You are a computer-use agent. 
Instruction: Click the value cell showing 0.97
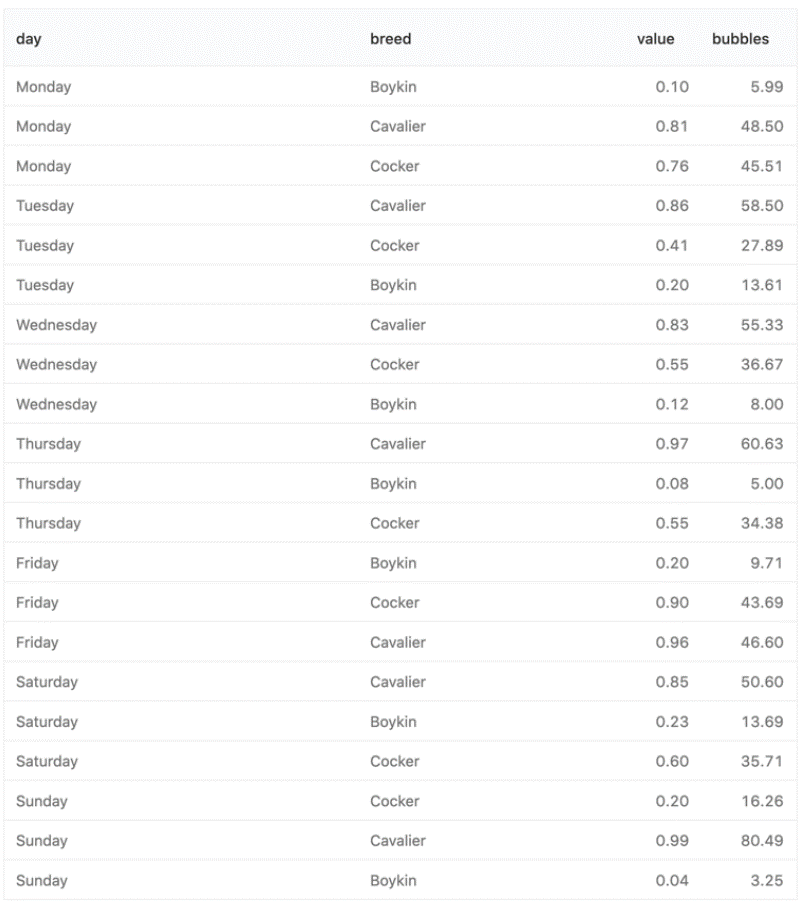[x=672, y=444]
